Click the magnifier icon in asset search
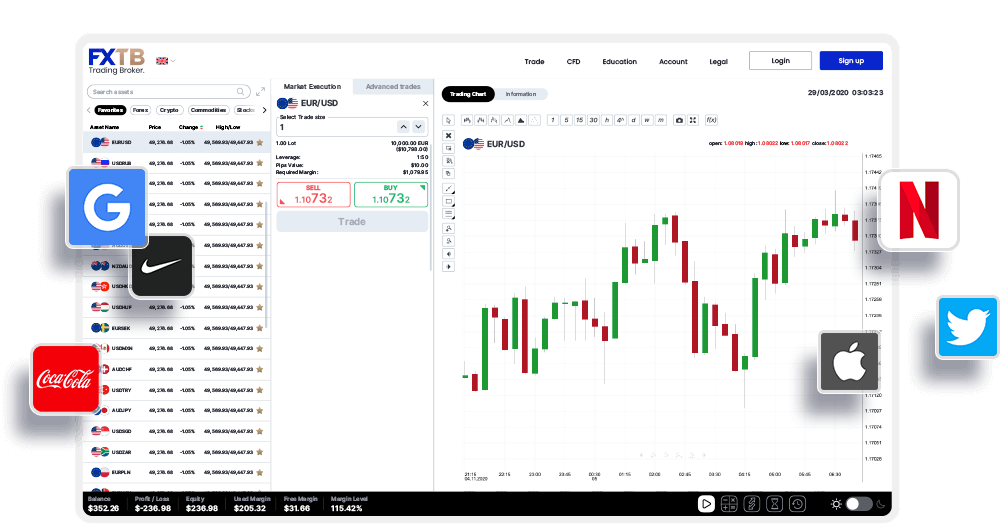The height and width of the screenshot is (524, 1001). tap(240, 92)
